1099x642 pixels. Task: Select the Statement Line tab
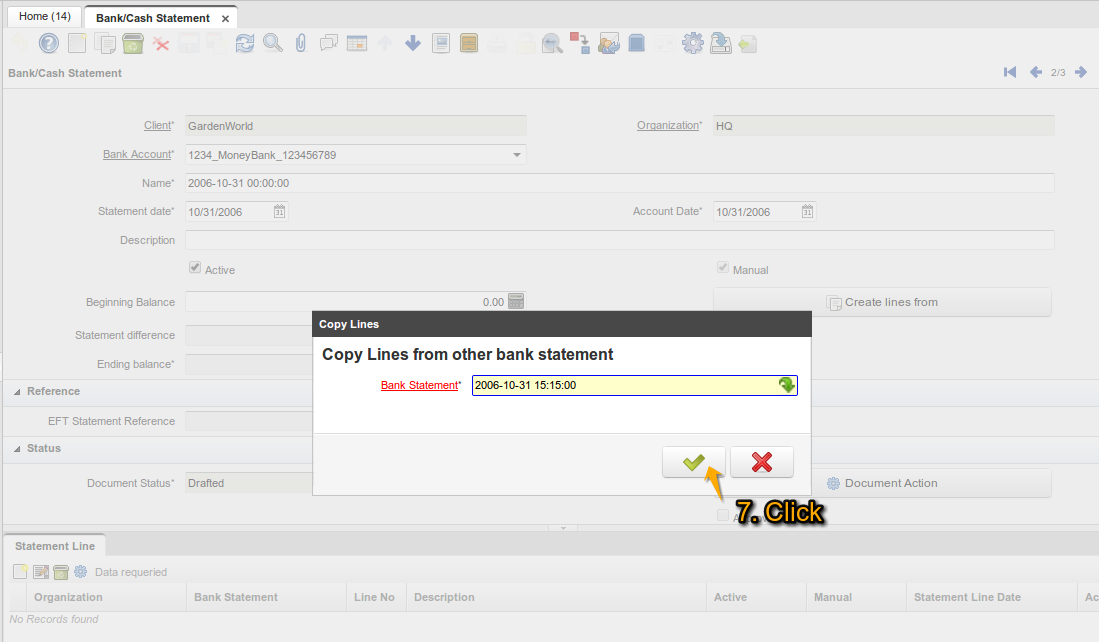pyautogui.click(x=54, y=546)
